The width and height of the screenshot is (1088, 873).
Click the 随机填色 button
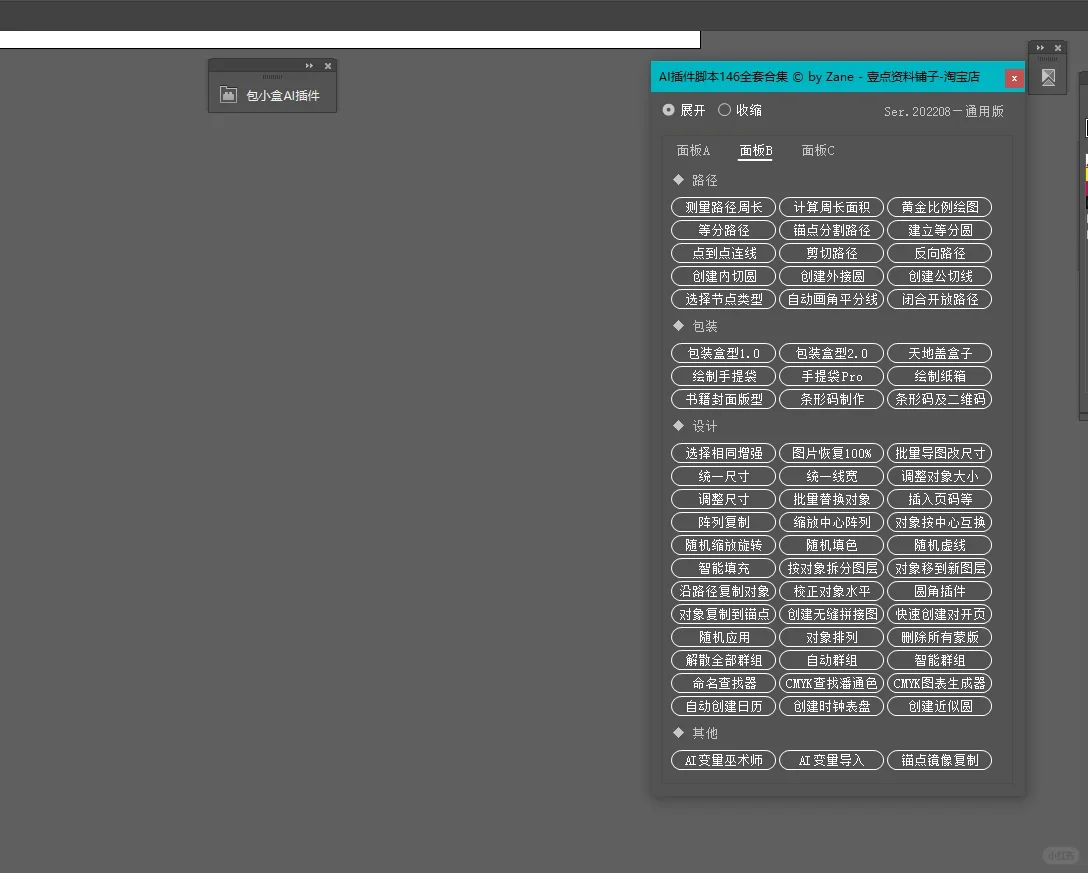click(831, 544)
